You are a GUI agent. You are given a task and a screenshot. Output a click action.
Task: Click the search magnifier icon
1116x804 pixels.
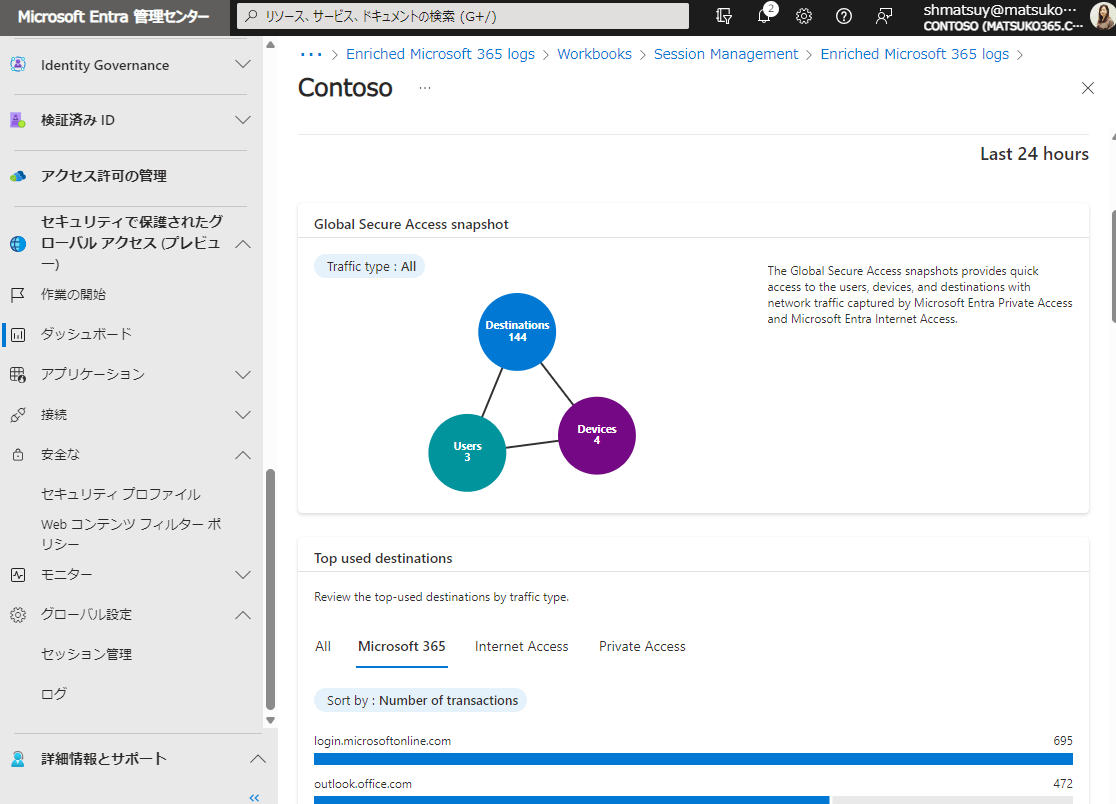pos(251,16)
